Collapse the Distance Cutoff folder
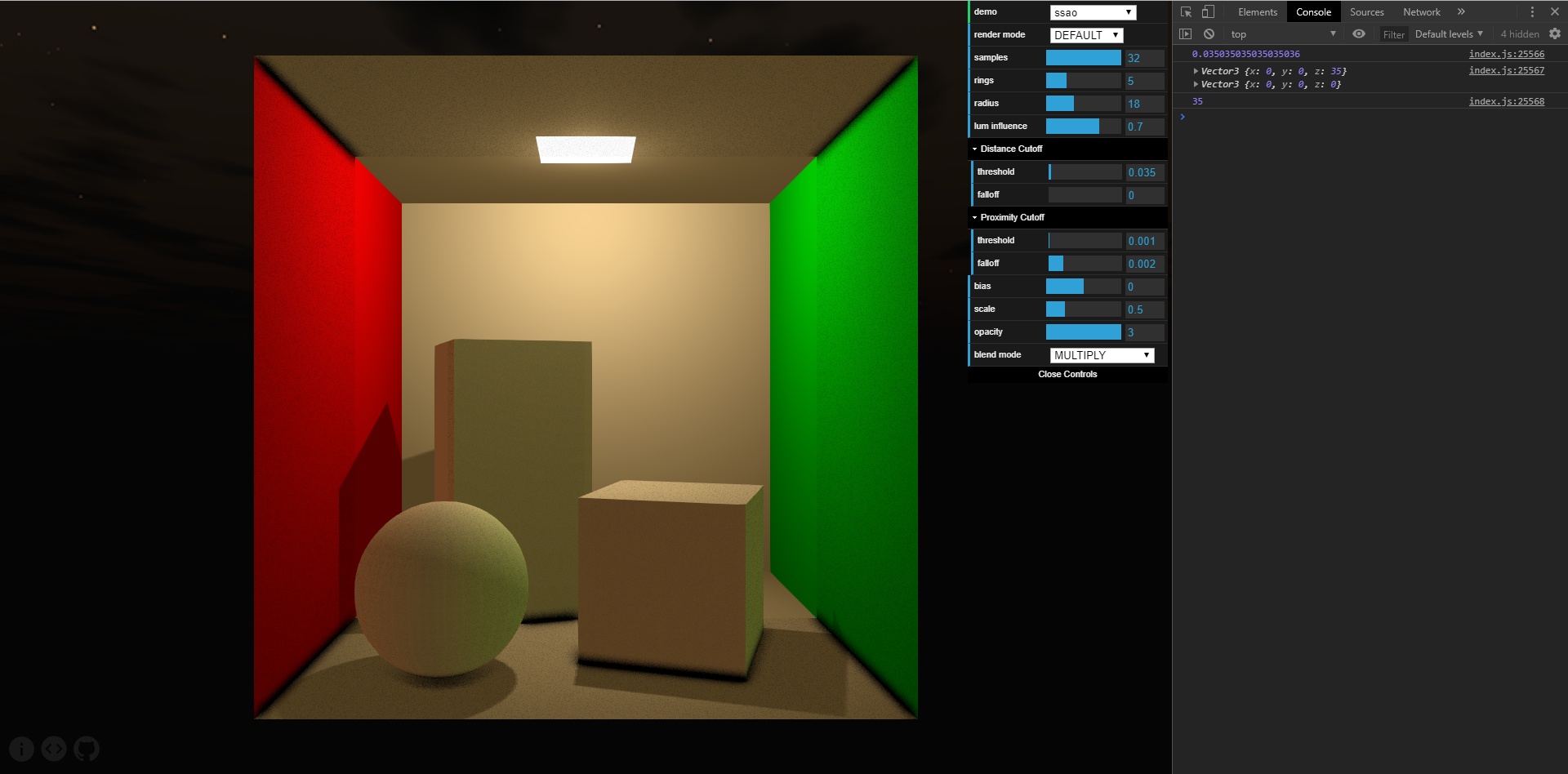 click(1068, 149)
